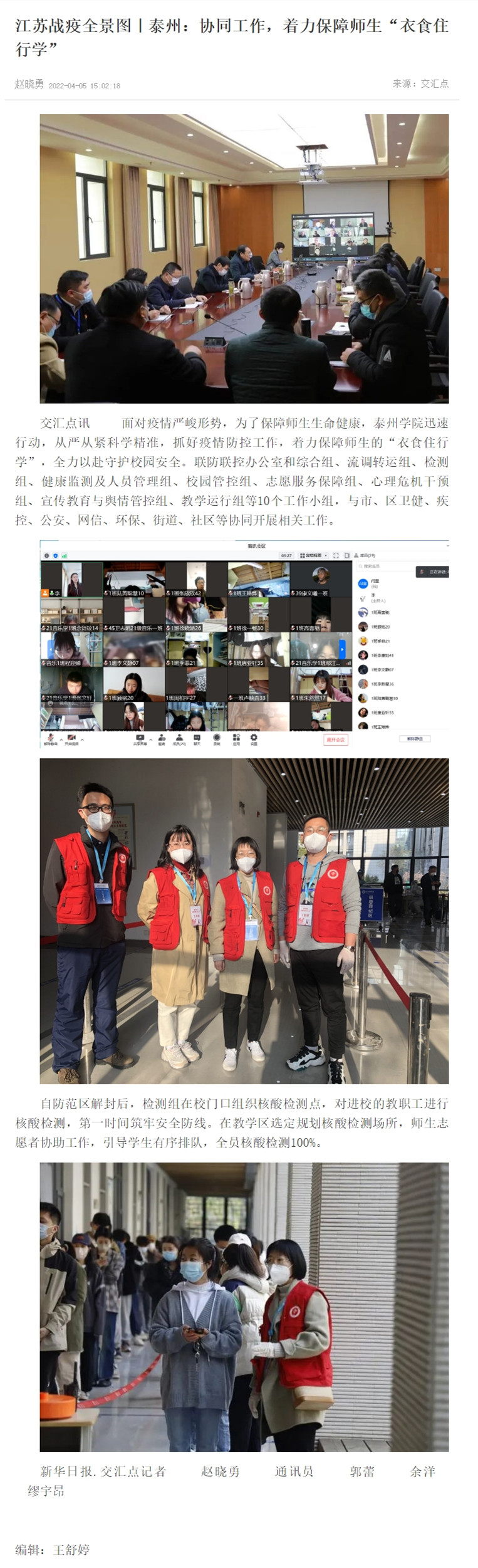Expand the arrow beside the microphone button

[x=60, y=738]
